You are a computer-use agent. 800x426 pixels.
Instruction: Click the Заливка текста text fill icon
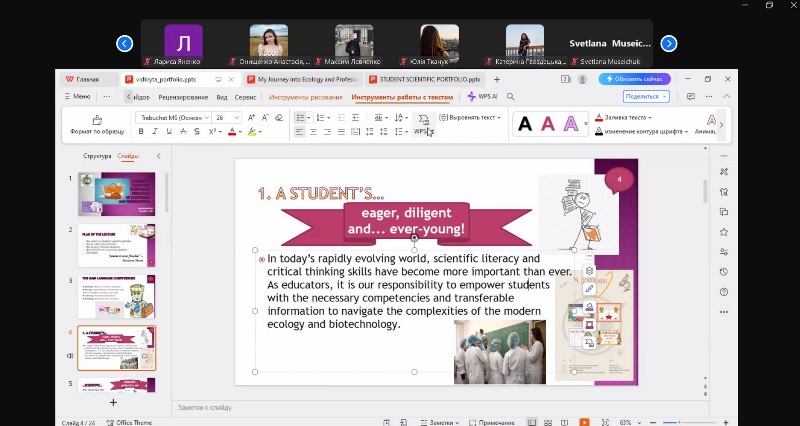598,117
